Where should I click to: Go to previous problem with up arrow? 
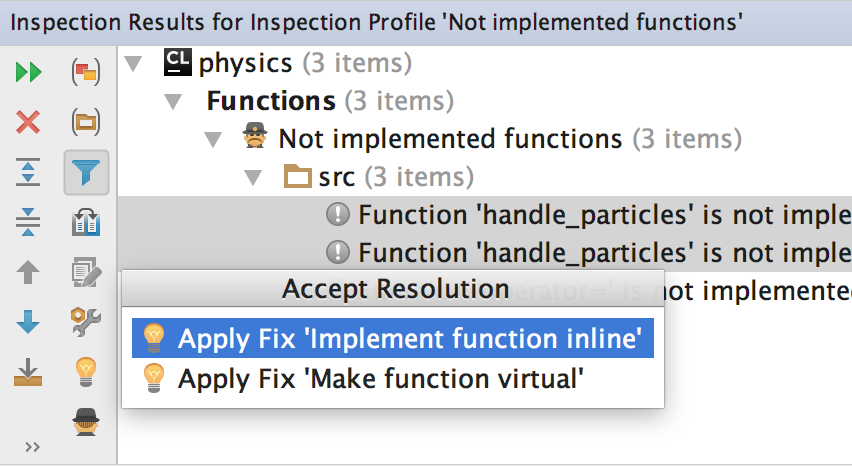(x=29, y=272)
